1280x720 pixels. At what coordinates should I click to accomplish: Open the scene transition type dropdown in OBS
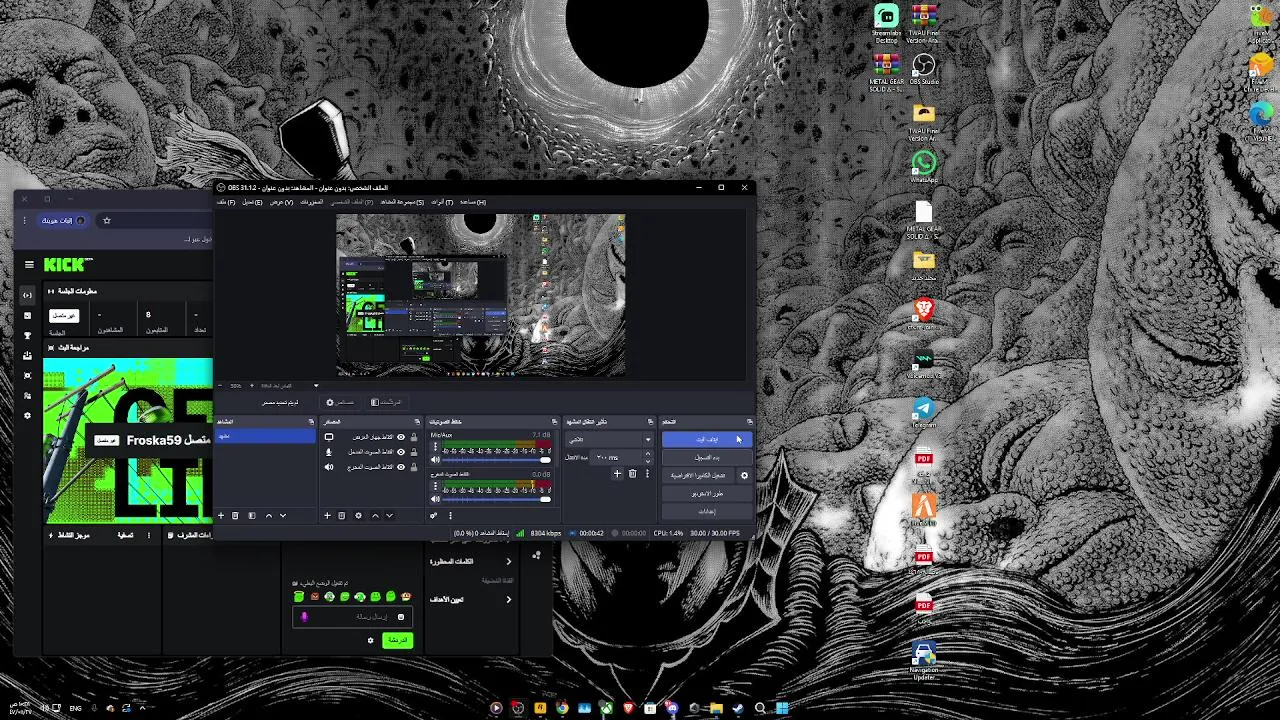click(x=609, y=440)
